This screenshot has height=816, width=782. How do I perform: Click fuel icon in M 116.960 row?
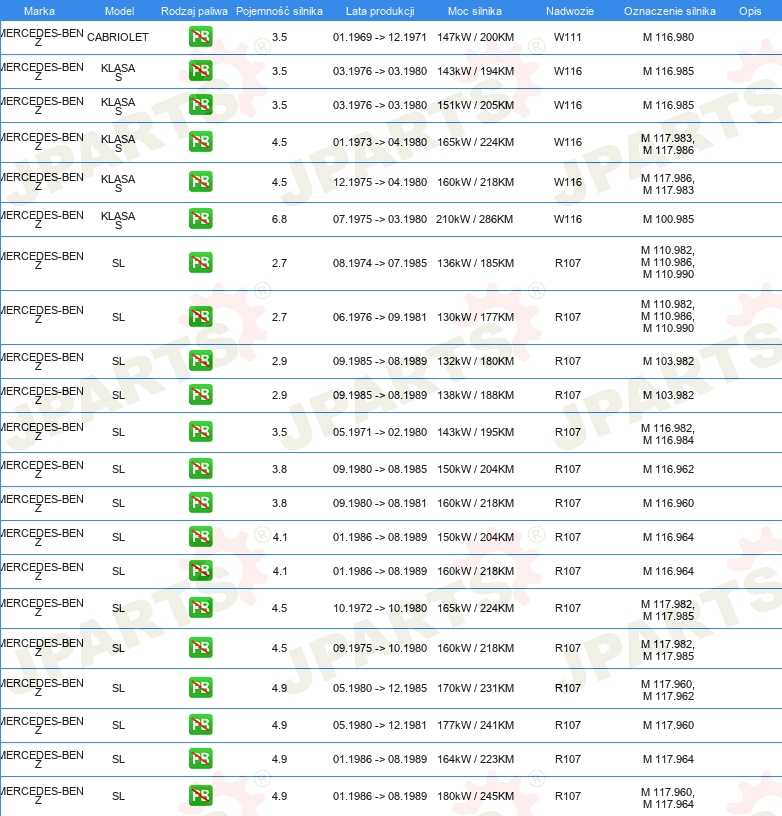(200, 503)
